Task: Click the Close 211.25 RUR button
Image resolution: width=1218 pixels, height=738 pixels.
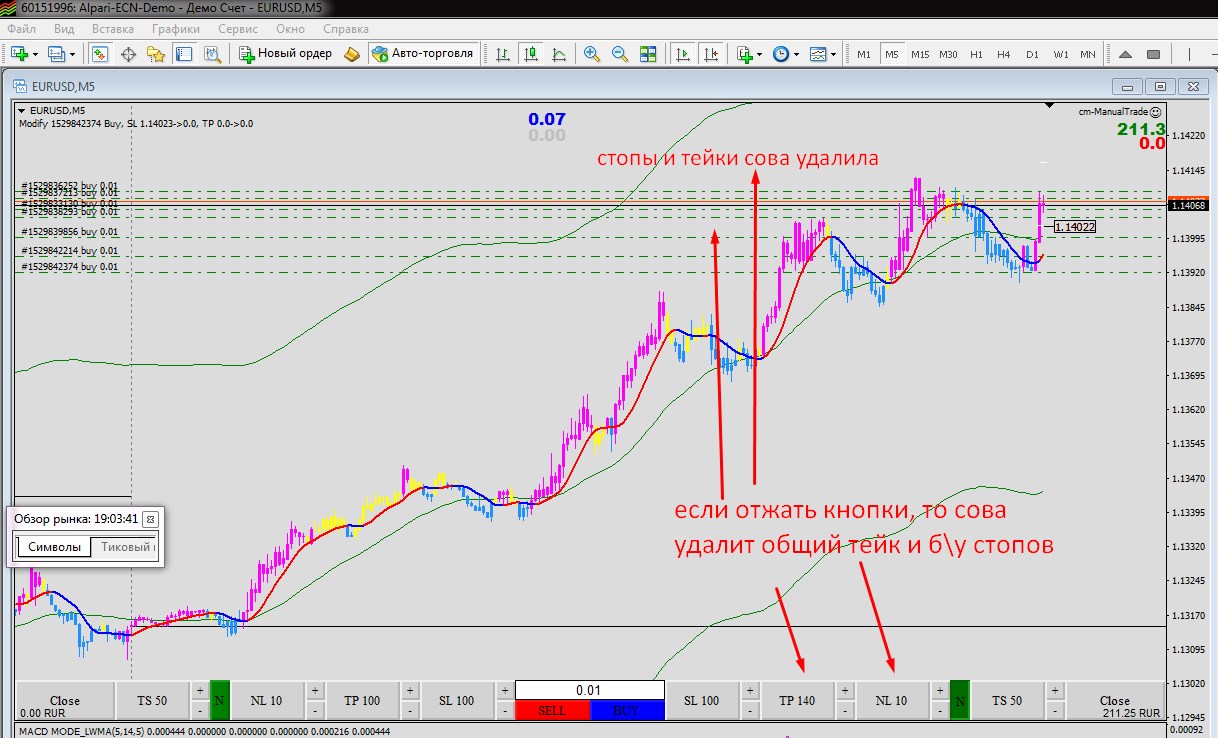Action: click(x=1115, y=700)
